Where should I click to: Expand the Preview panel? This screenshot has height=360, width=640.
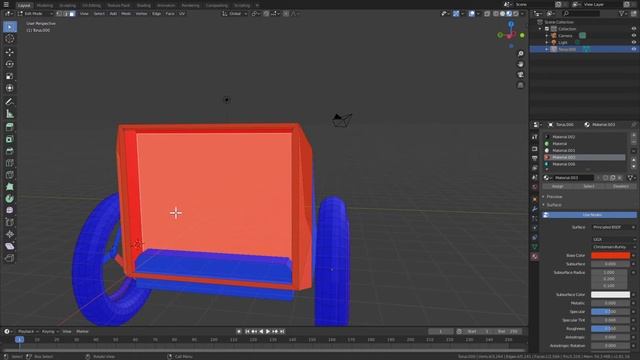[554, 197]
